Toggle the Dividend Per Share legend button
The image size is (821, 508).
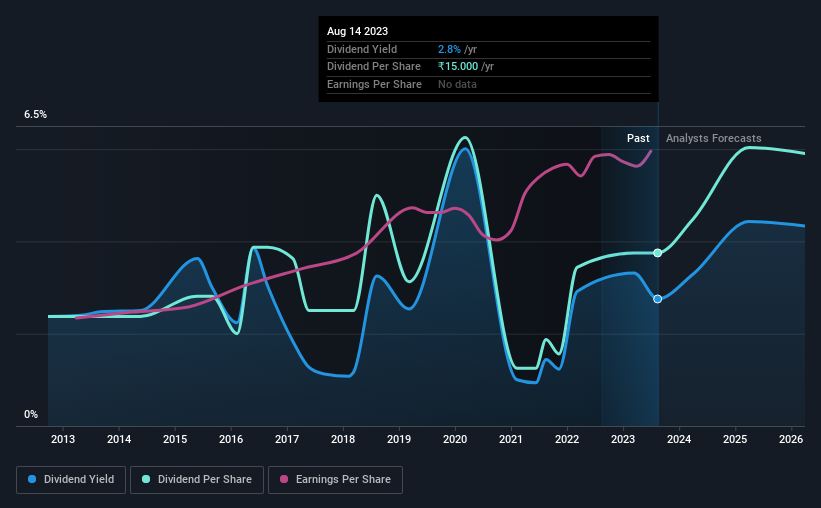point(197,480)
